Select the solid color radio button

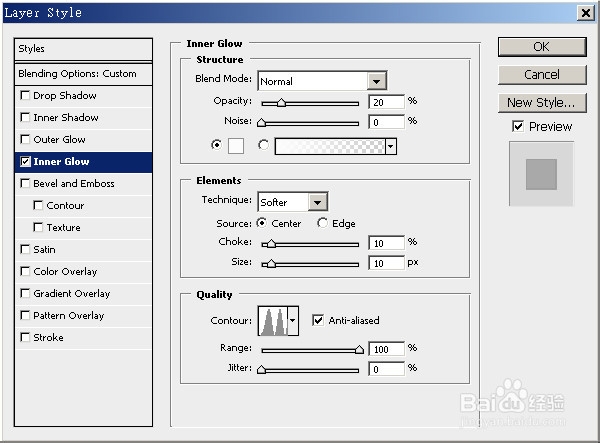[x=216, y=145]
